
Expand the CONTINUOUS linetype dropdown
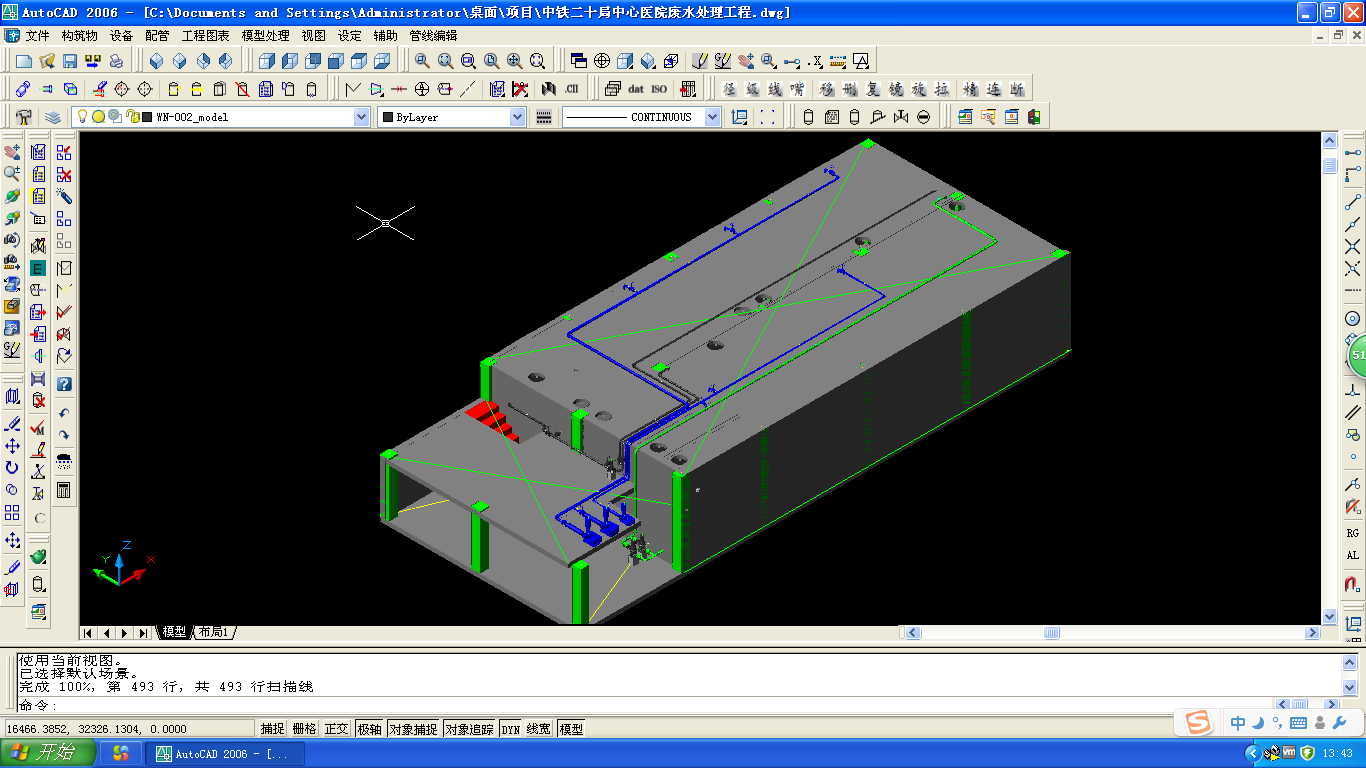pyautogui.click(x=712, y=117)
